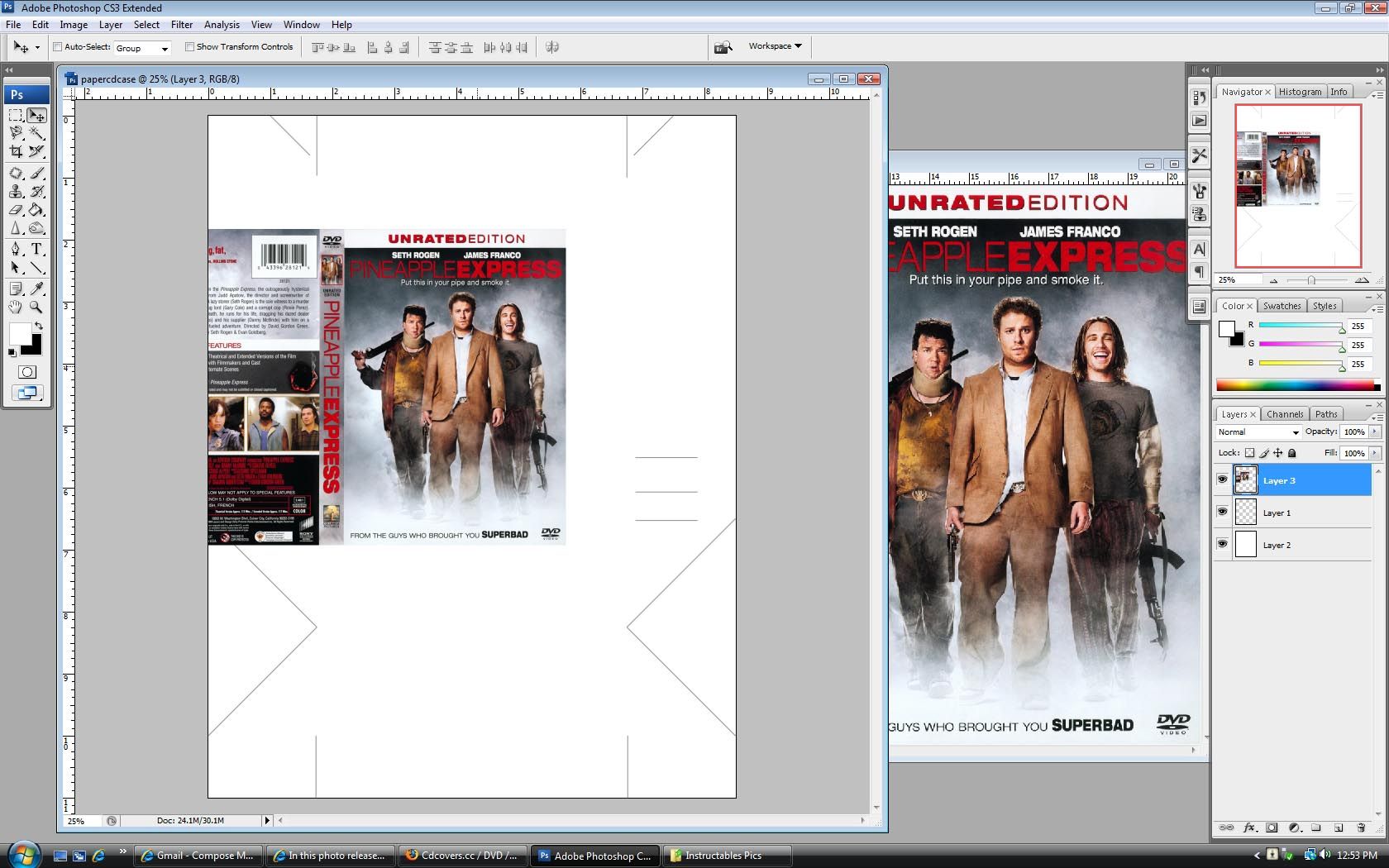
Task: Toggle the lock all button in Layers
Action: (x=1292, y=453)
